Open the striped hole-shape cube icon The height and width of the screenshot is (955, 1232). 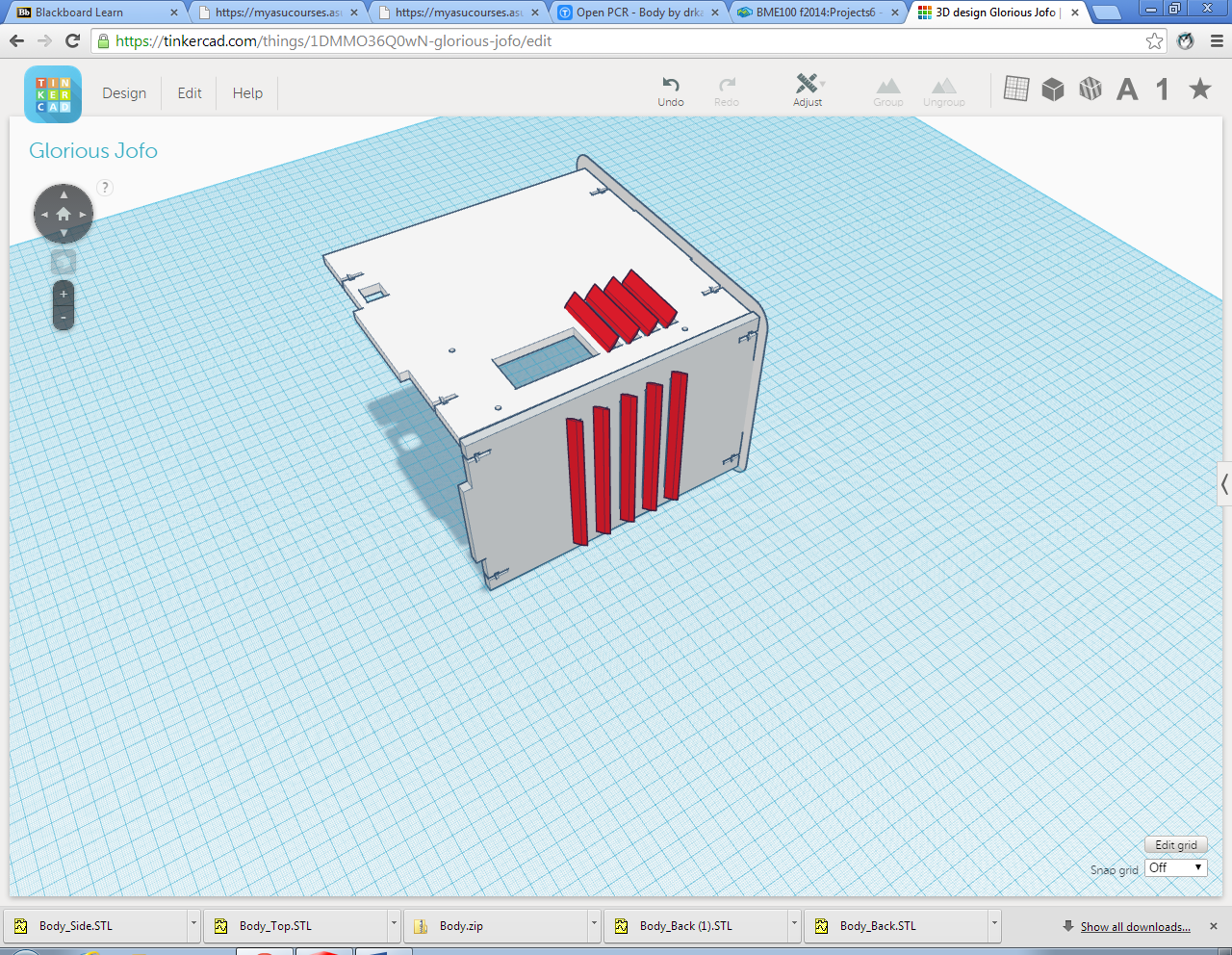coord(1091,90)
